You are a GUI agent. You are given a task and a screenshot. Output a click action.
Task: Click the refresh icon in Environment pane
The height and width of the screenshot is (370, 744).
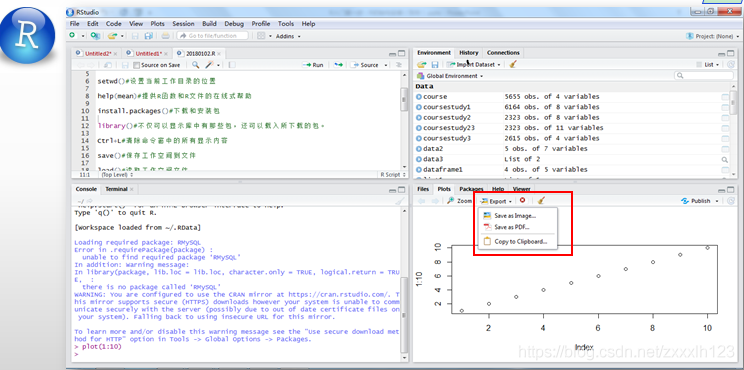click(731, 65)
